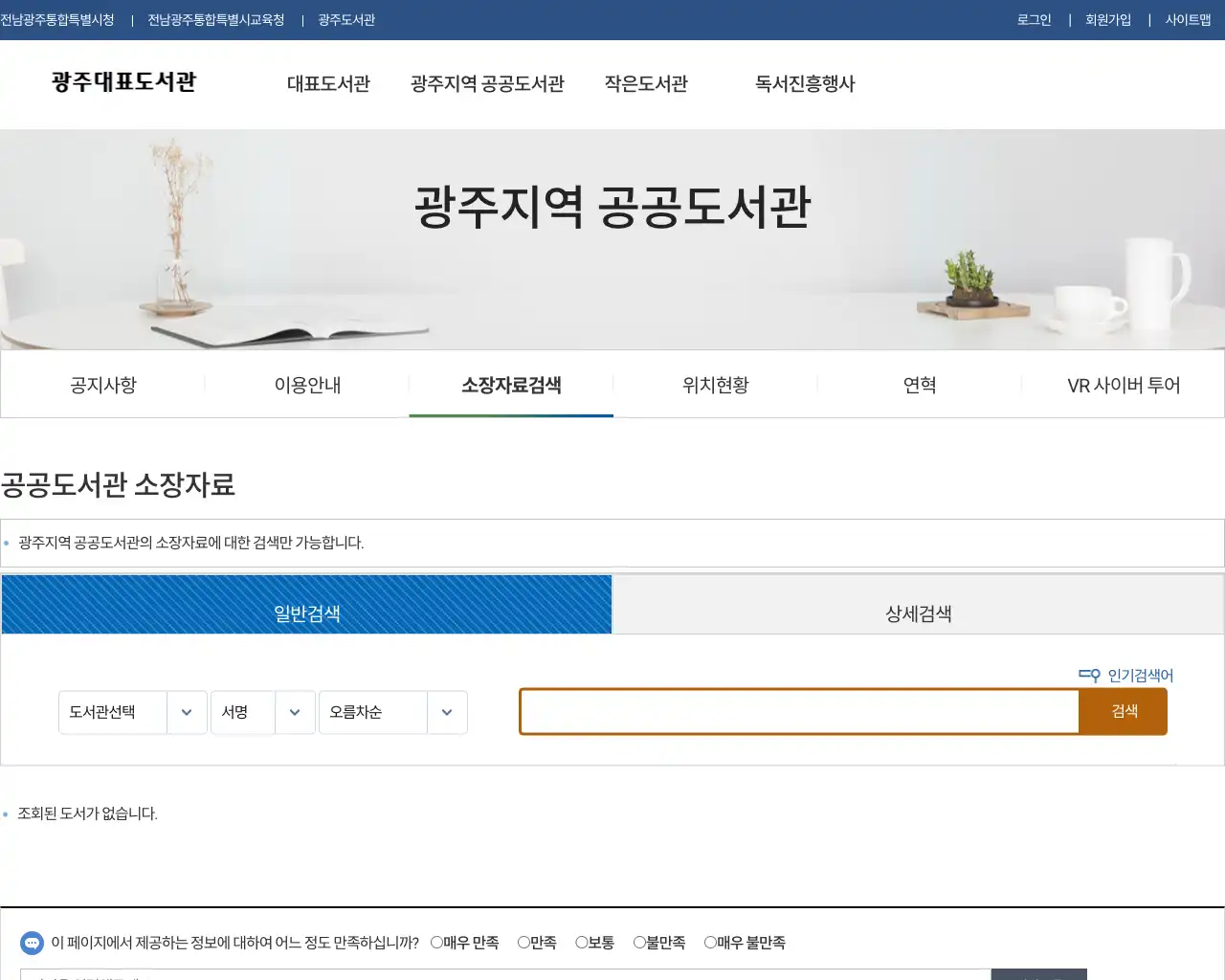Click the satisfaction feedback comment field
Screen dimensions: 1225x980
(505, 975)
